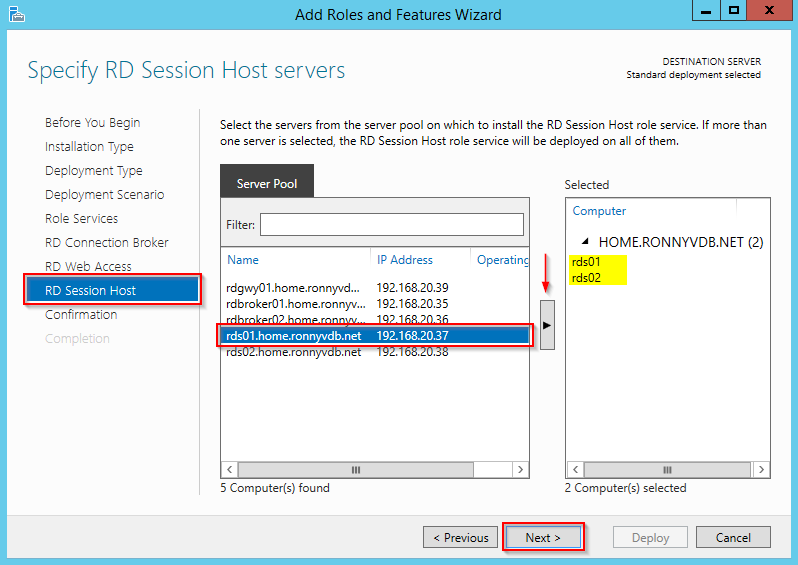This screenshot has height=565, width=798.
Task: Select rds01 in the Selected computers list
Action: pyautogui.click(x=585, y=262)
